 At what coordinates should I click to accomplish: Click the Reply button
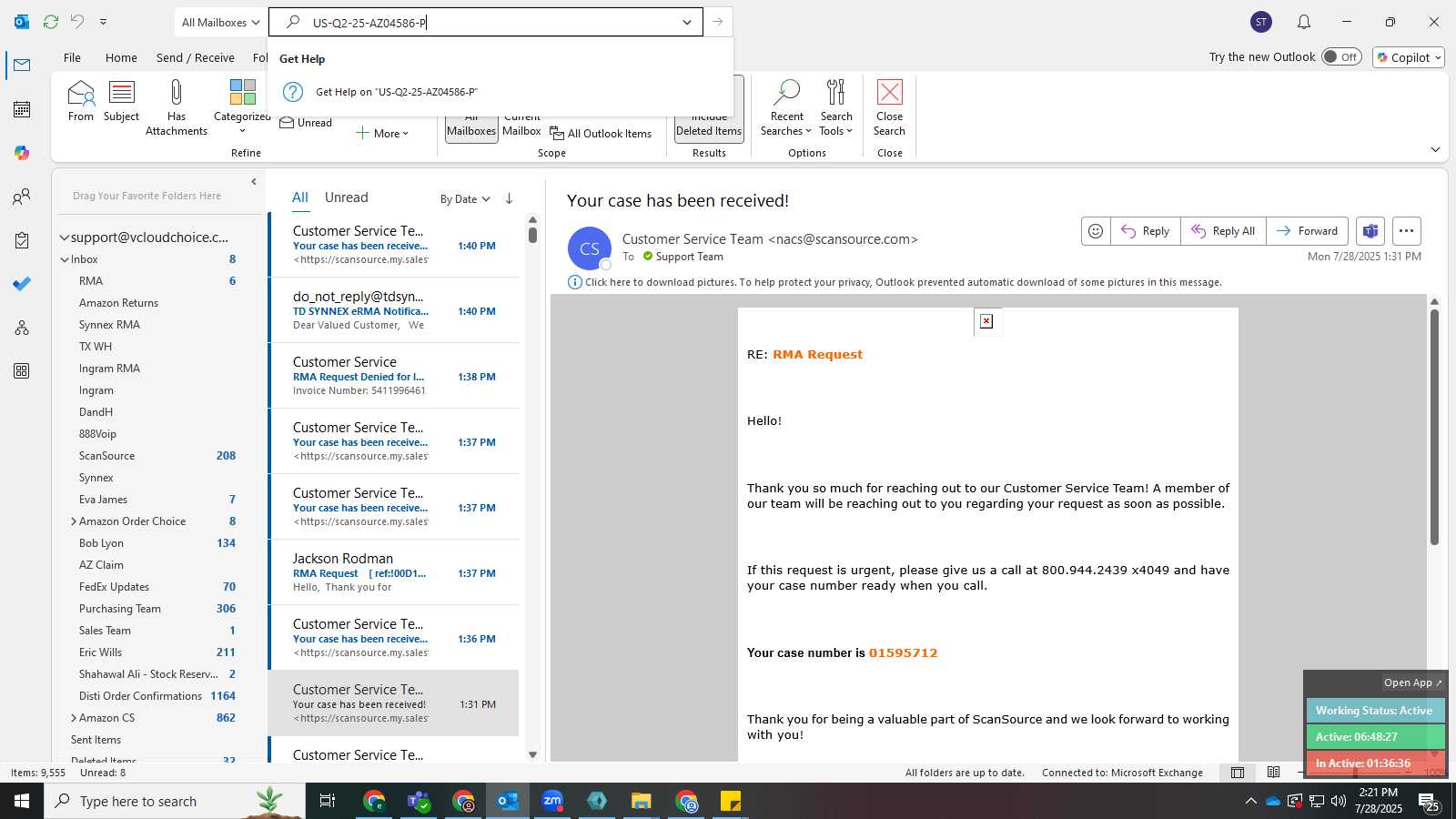pyautogui.click(x=1146, y=231)
